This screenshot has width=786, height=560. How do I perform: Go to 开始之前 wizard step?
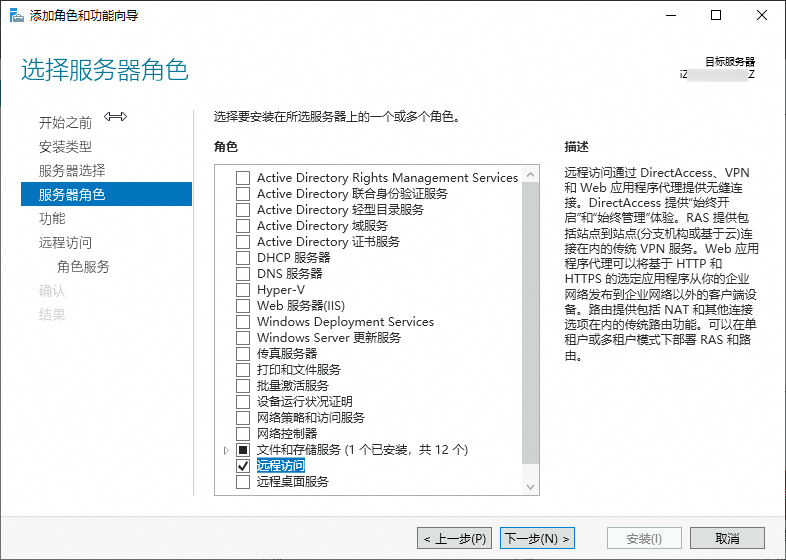coord(66,122)
